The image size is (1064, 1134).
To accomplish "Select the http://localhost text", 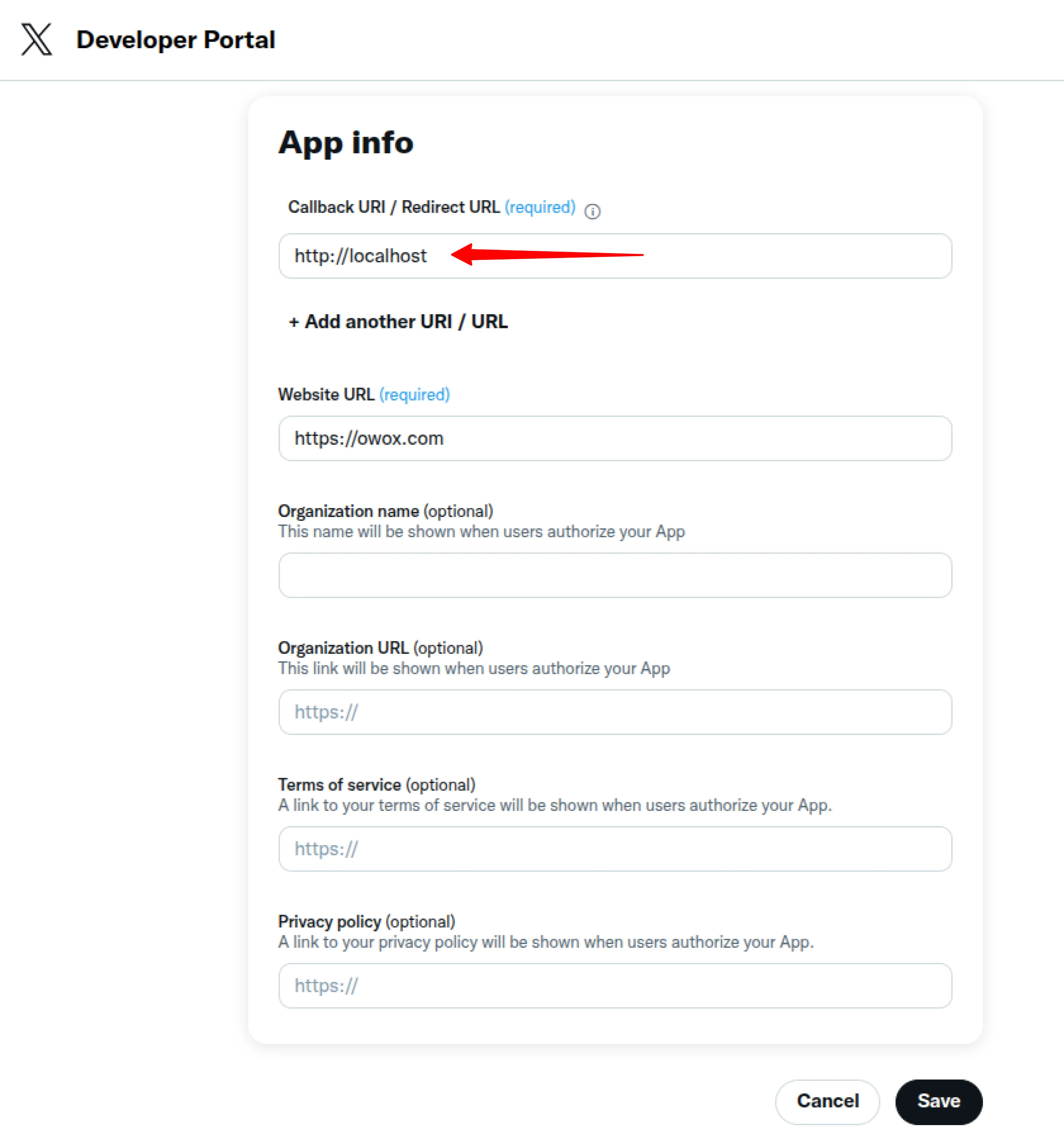I will point(360,255).
